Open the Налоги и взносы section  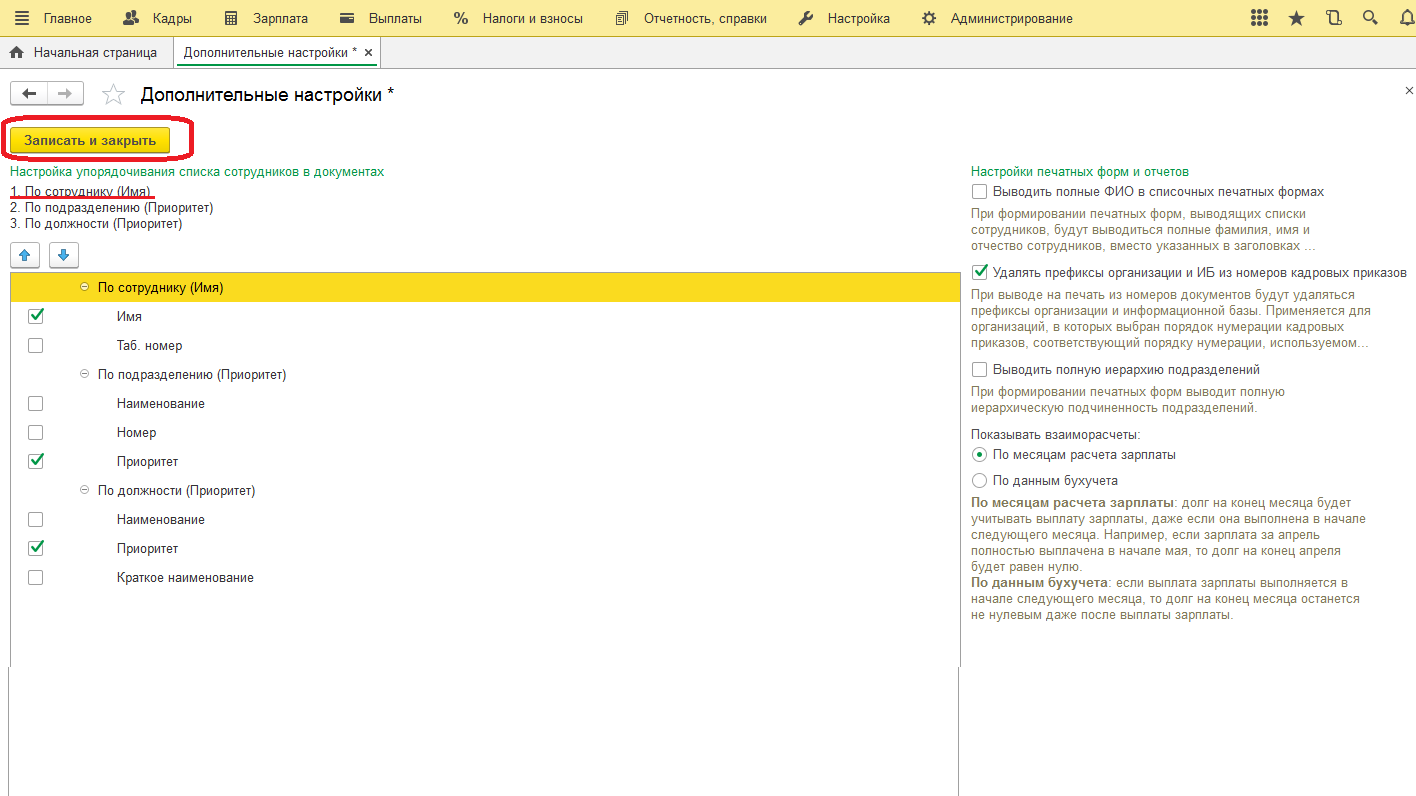[x=518, y=18]
